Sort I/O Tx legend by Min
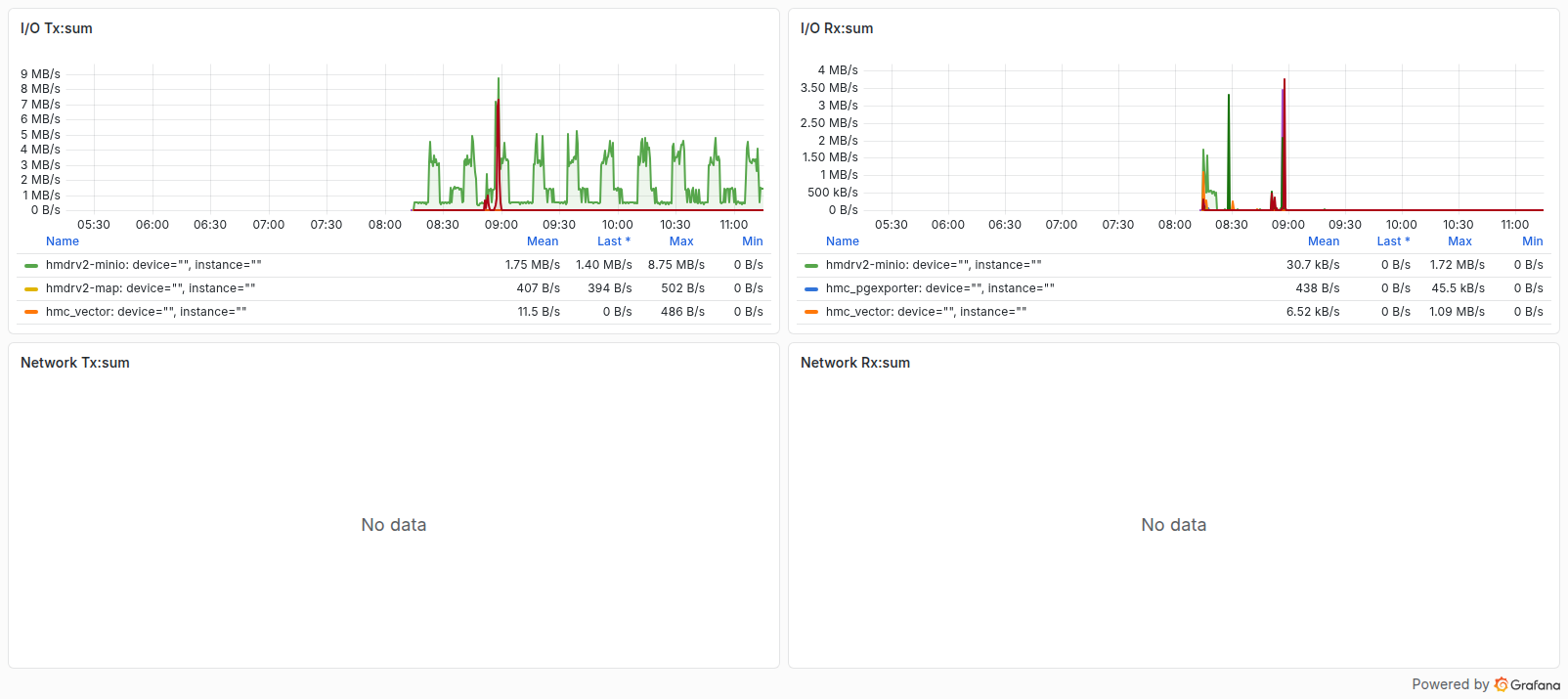 point(752,241)
